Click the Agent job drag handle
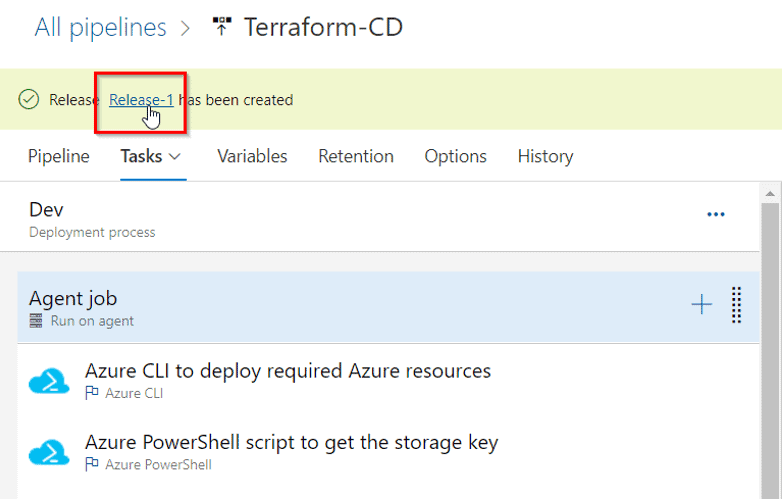Screen dimensions: 782x502 click(x=736, y=306)
